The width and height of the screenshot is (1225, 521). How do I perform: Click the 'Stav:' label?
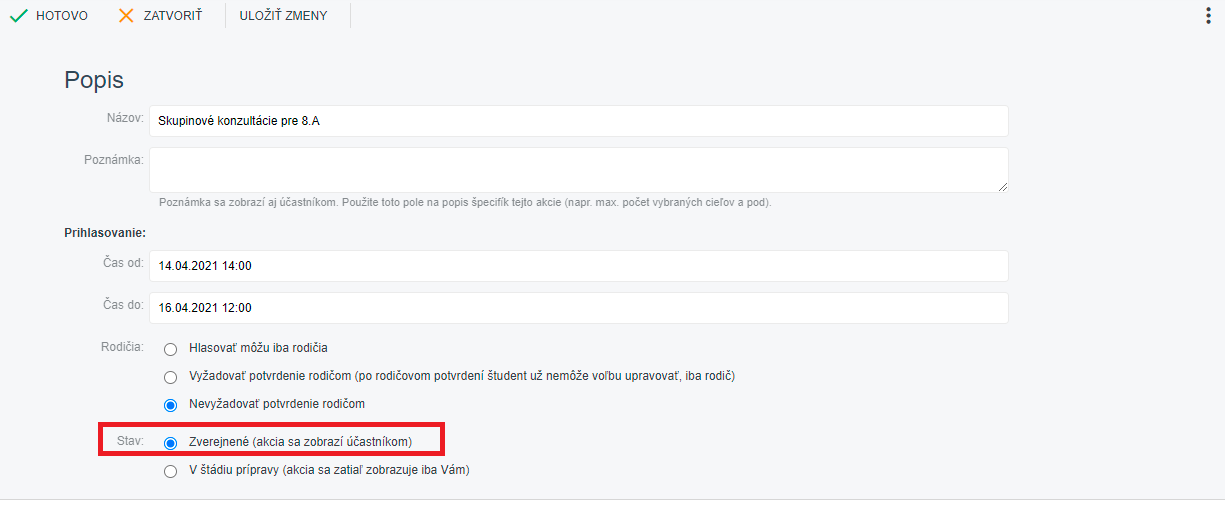click(x=130, y=440)
